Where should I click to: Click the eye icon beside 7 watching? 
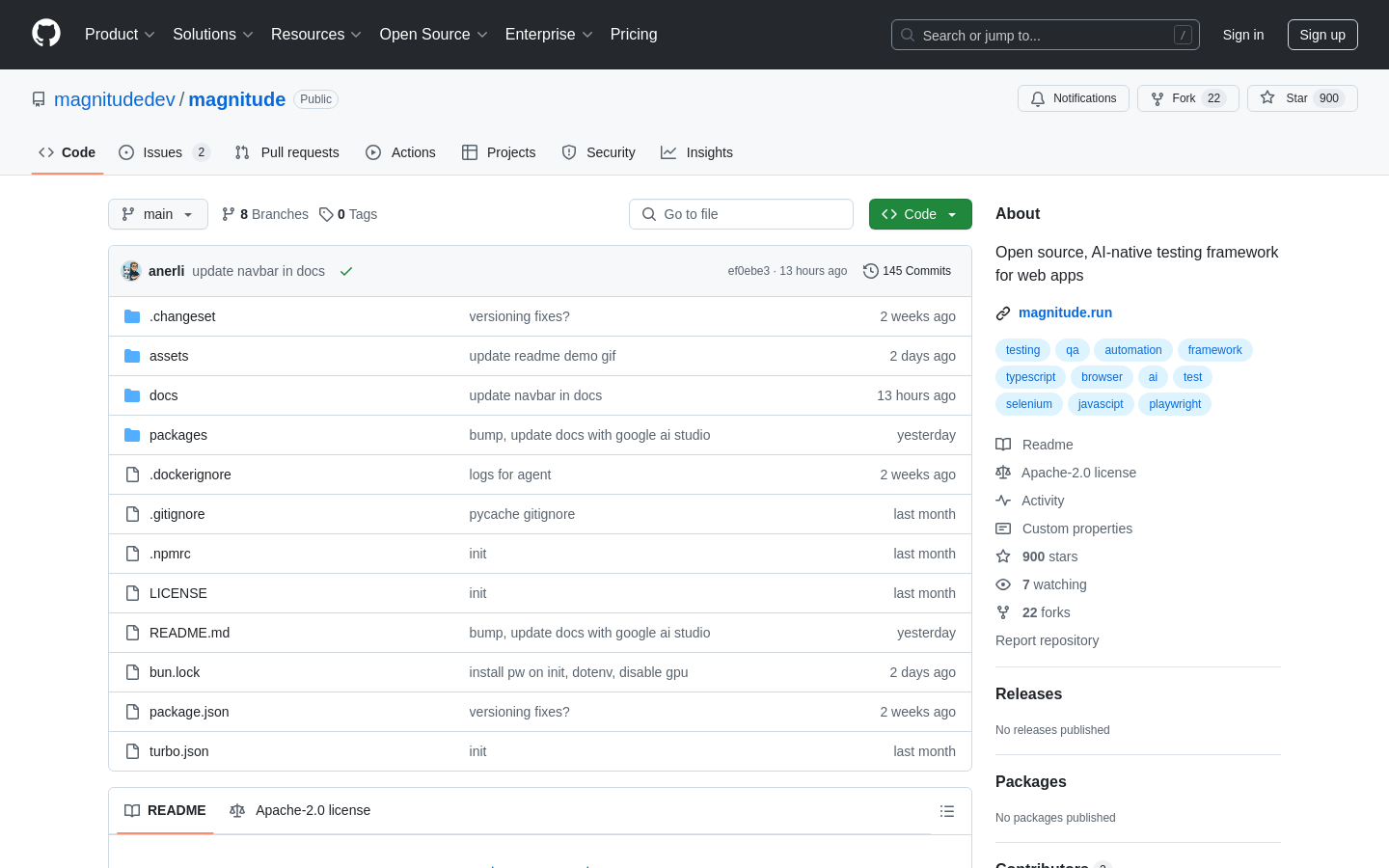[x=1003, y=584]
